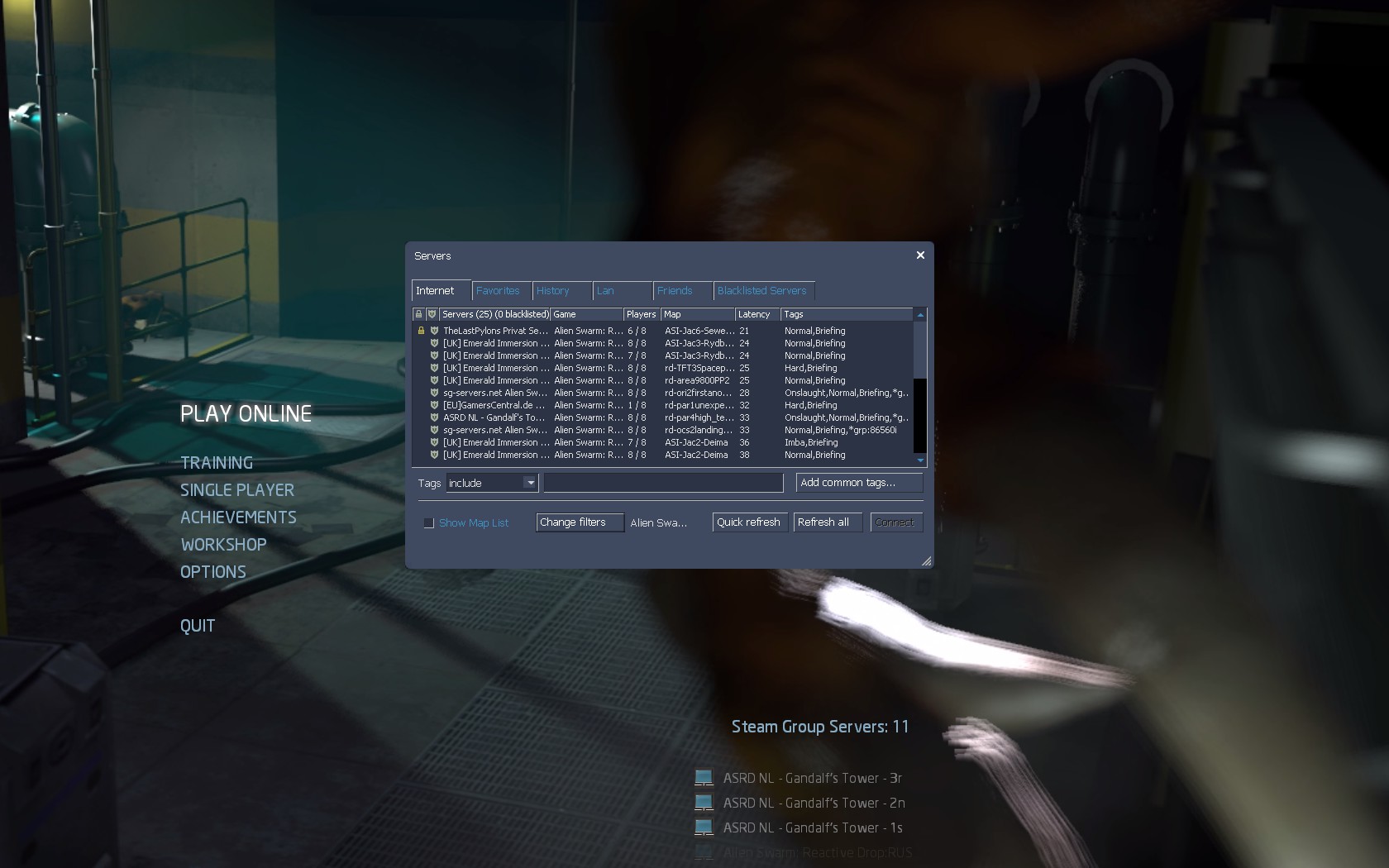Click the shield icon on the rd-par4high row
This screenshot has height=868, width=1389.
(x=434, y=417)
